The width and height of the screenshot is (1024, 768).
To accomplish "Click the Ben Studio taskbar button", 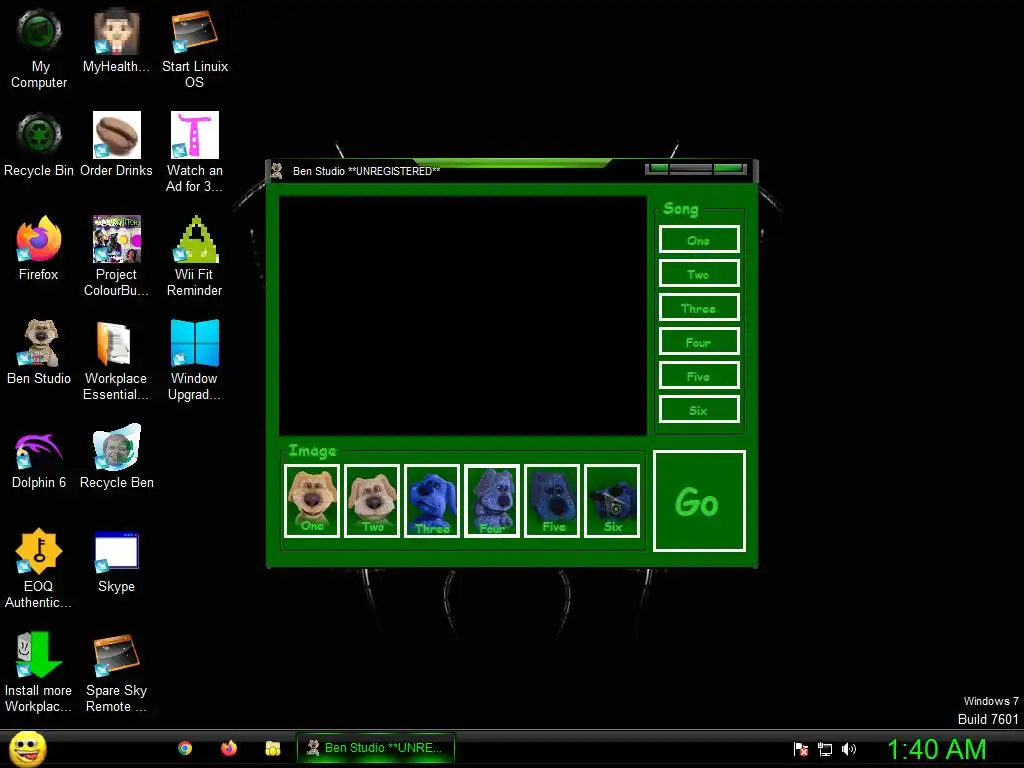I will 376,748.
